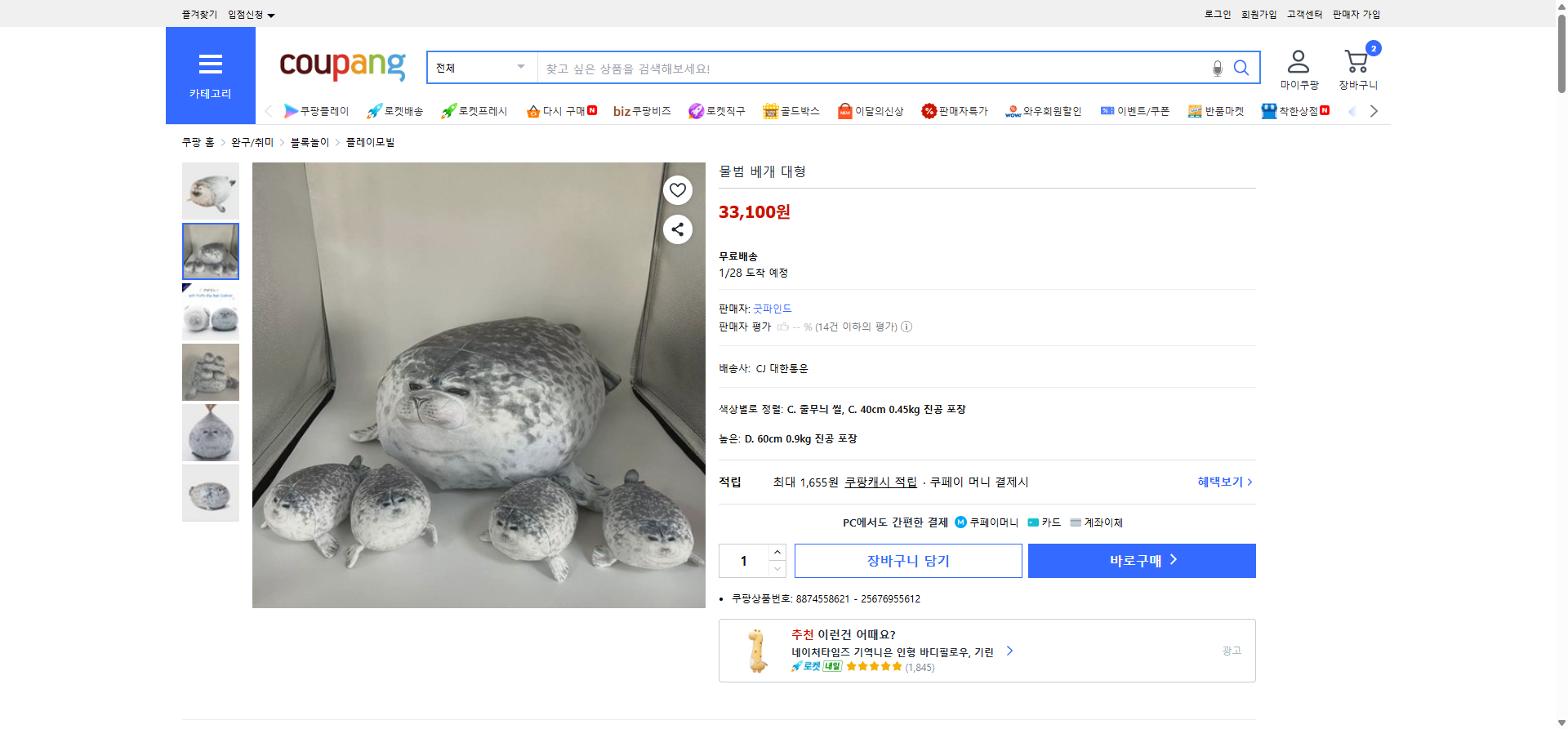Select the last seal pillow thumbnail

[x=210, y=492]
